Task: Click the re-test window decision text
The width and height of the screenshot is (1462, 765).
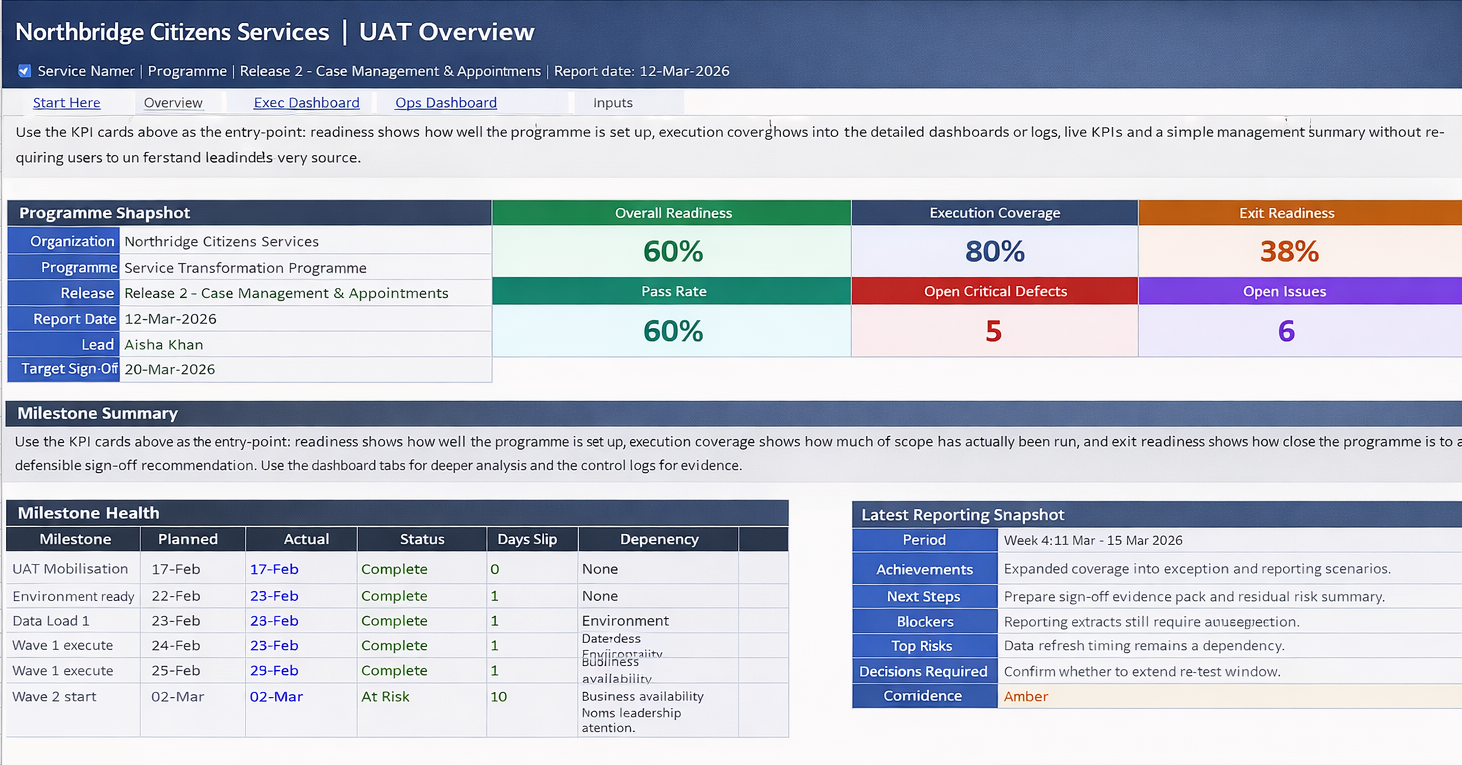Action: pyautogui.click(x=1142, y=671)
